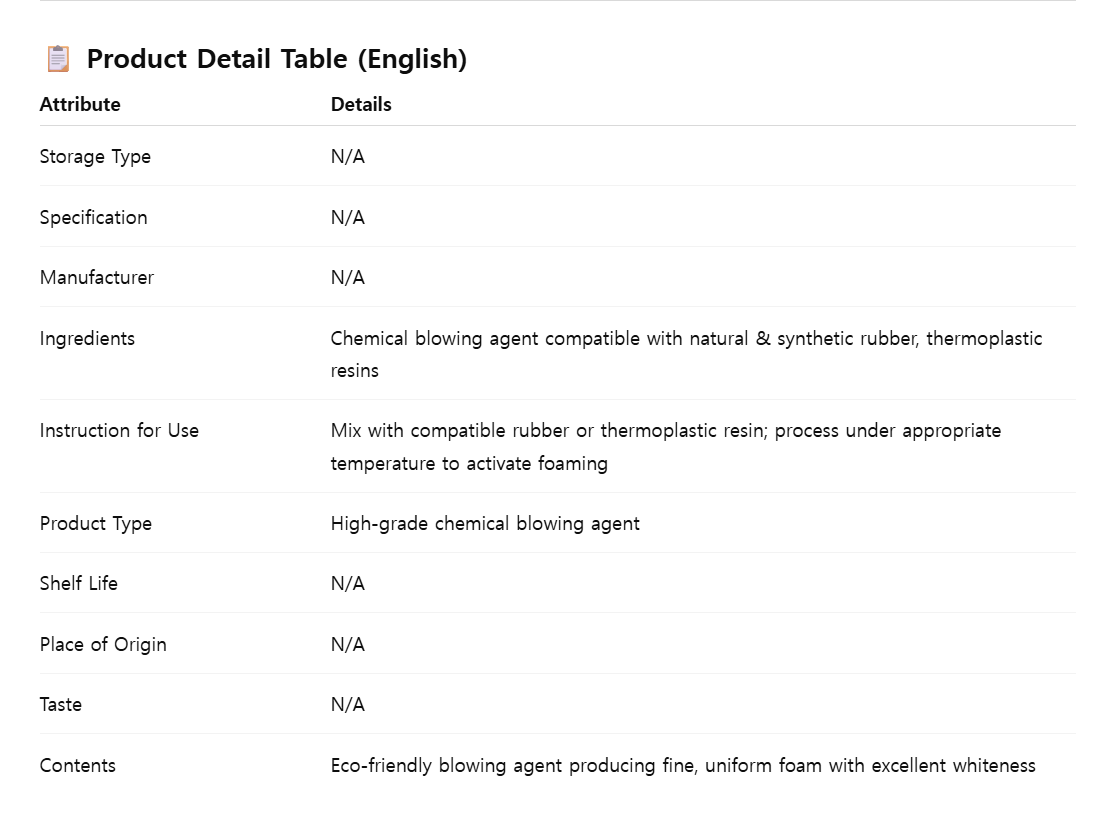Screen dimensions: 1102x826
Task: Click the Place of Origin label
Action: pyautogui.click(x=103, y=644)
